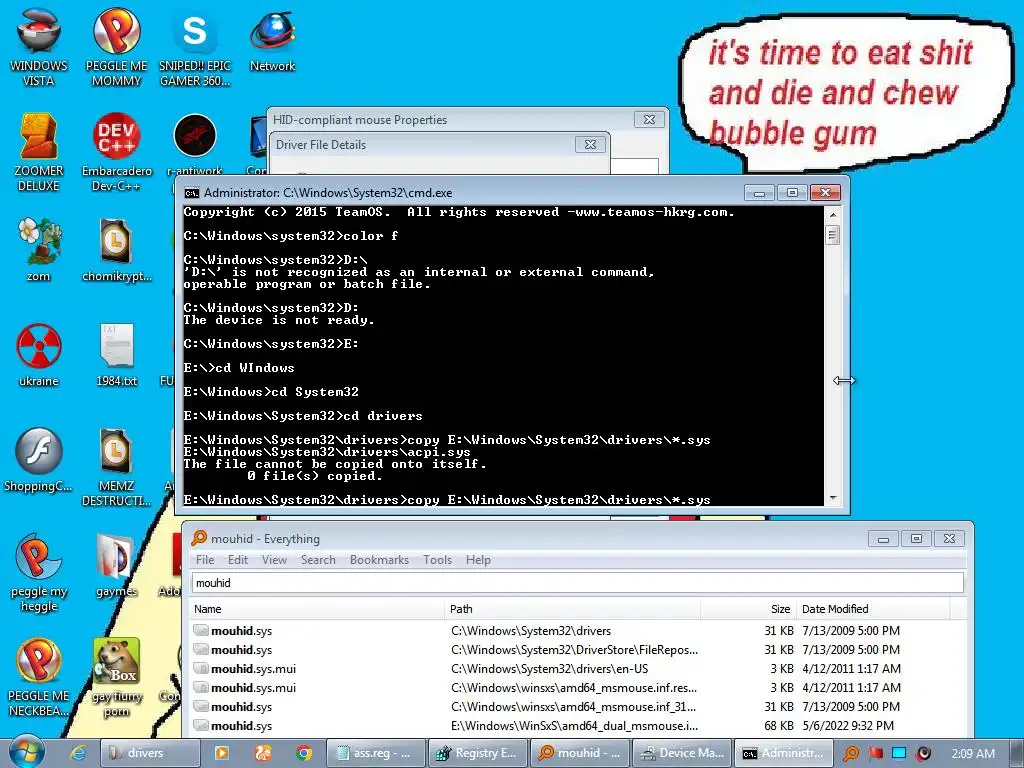This screenshot has width=1024, height=768.
Task: Open the Edit menu in Everything
Action: pyautogui.click(x=238, y=560)
